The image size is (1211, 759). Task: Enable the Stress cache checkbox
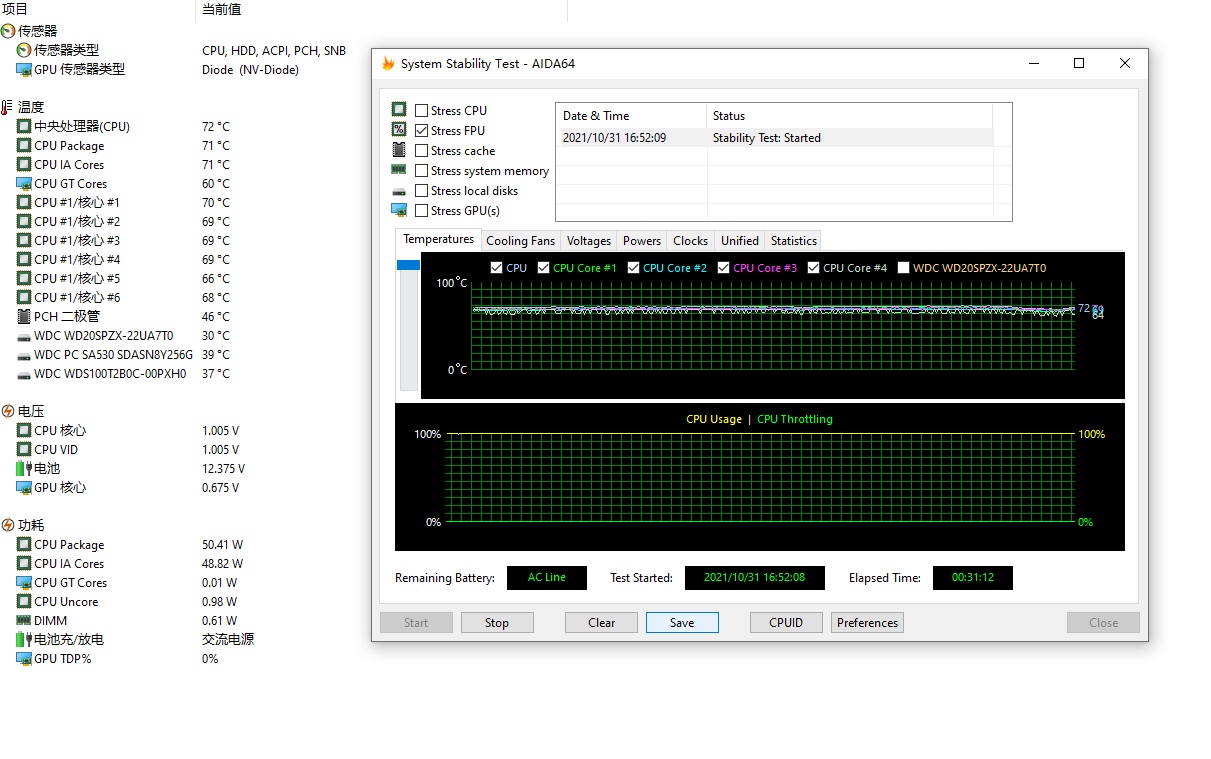(421, 151)
